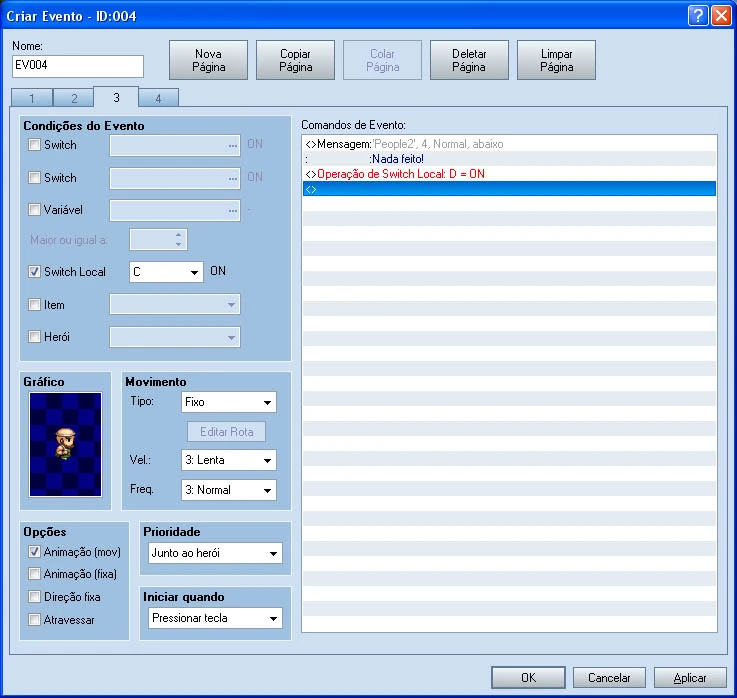The width and height of the screenshot is (737, 698).
Task: Click the Variável selector field
Action: (x=175, y=210)
